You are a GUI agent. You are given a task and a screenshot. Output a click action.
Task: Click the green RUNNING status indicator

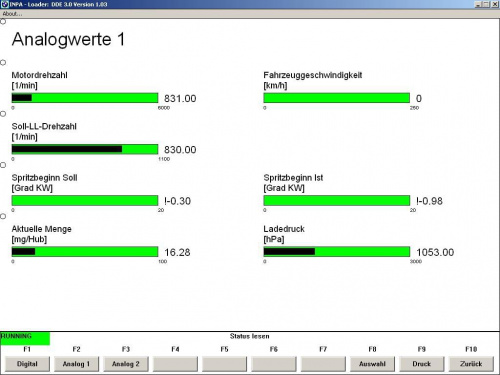(25, 338)
